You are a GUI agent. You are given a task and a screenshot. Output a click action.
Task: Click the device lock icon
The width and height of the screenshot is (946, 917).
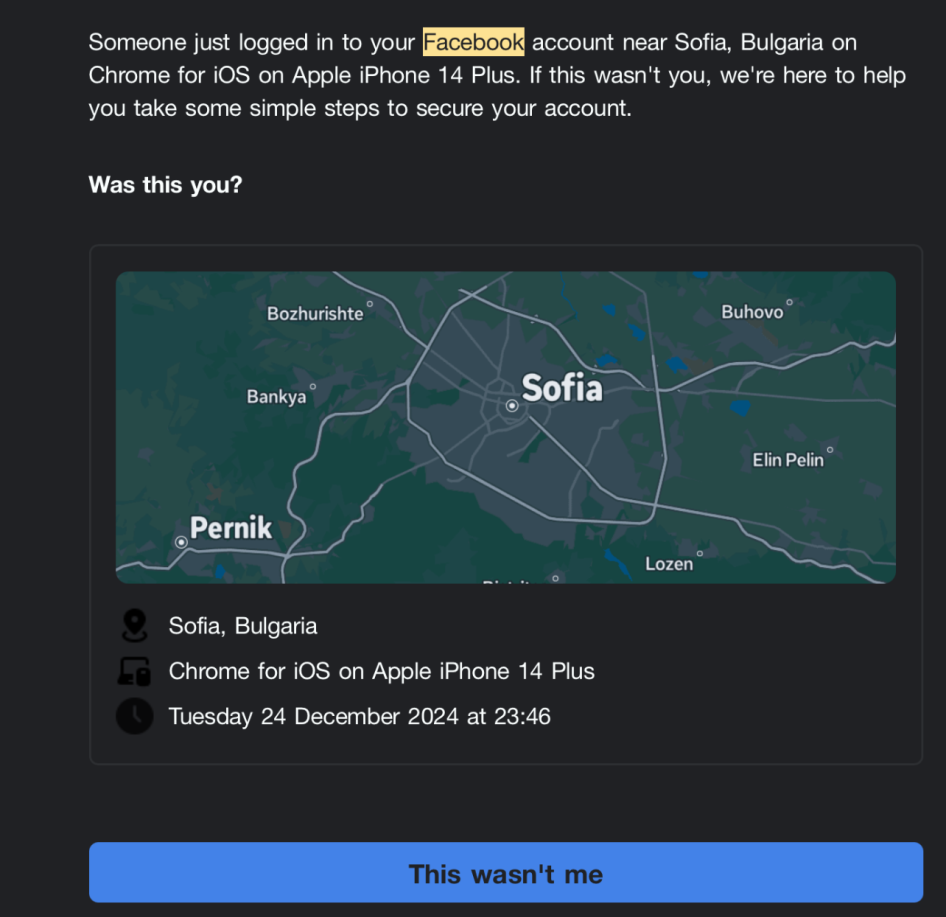click(133, 672)
